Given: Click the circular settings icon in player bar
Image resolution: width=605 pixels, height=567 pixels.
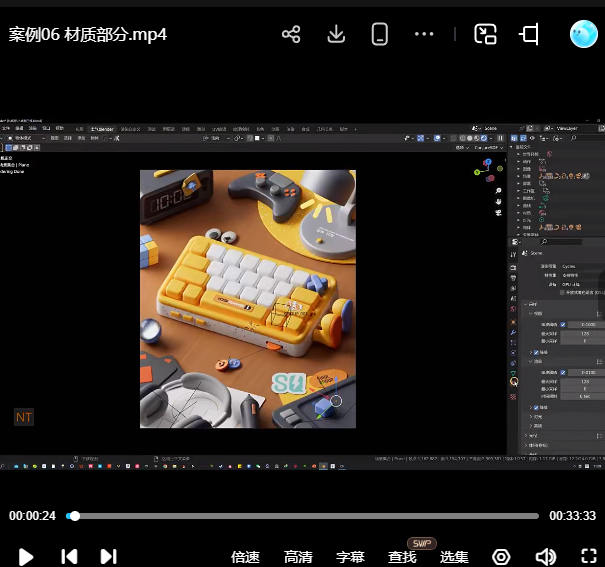Looking at the screenshot, I should tap(502, 556).
